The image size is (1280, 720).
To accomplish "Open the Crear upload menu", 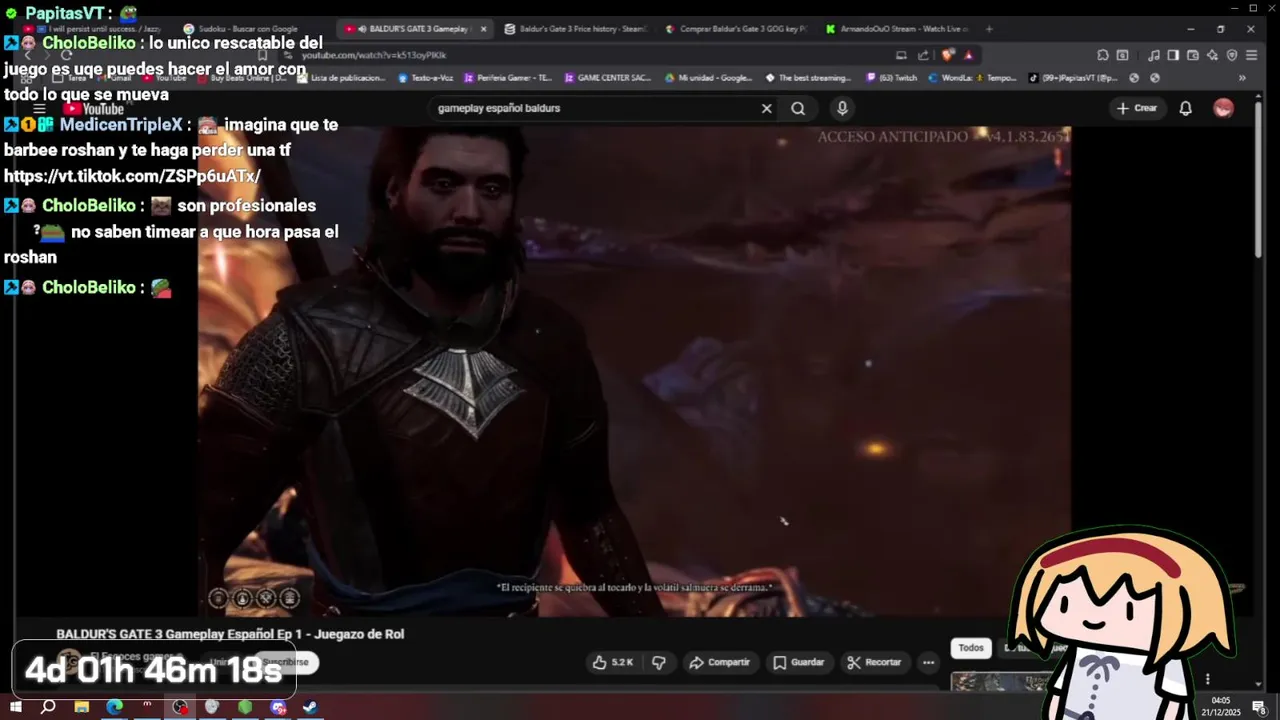I will pos(1137,108).
